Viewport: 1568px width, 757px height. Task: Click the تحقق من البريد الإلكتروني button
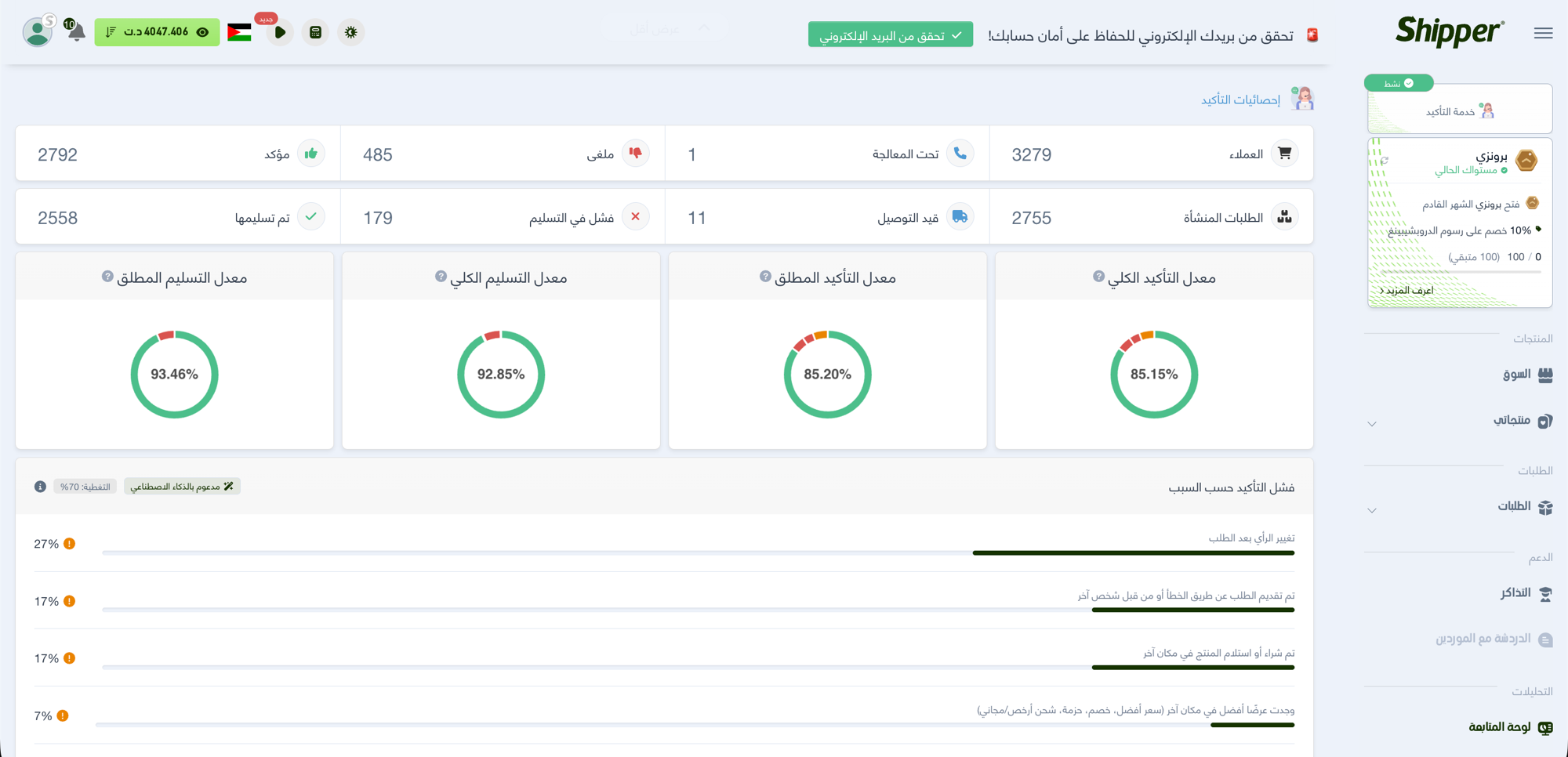click(890, 34)
